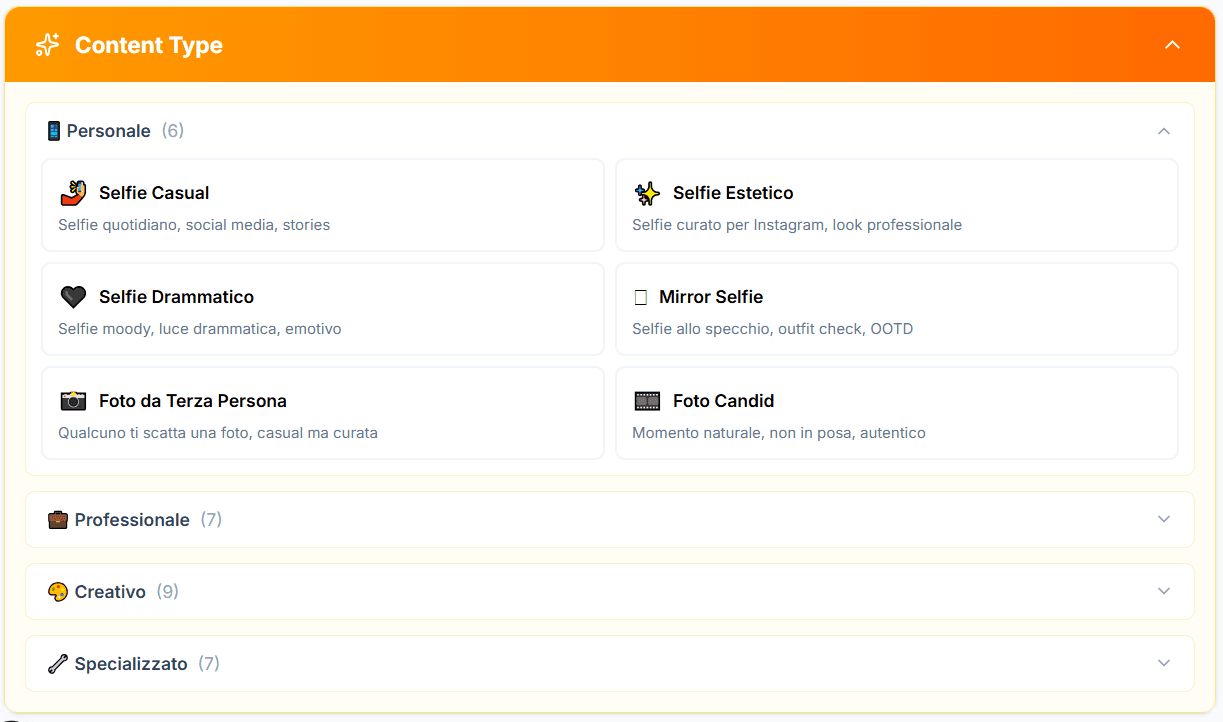Click the Selfie Estetico sparkles icon
This screenshot has height=722, width=1223.
(647, 193)
